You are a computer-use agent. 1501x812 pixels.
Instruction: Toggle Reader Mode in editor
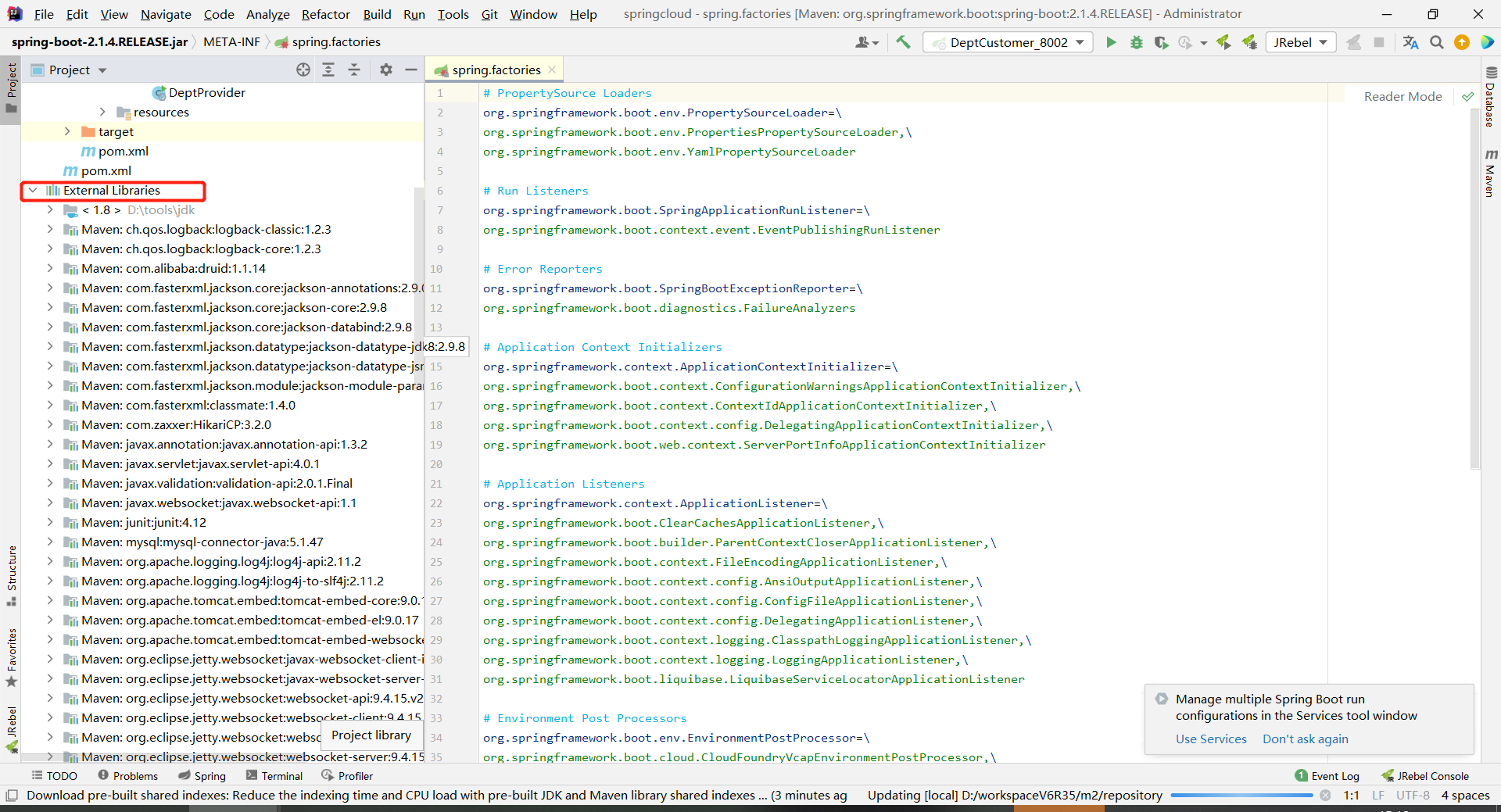pyautogui.click(x=1402, y=97)
